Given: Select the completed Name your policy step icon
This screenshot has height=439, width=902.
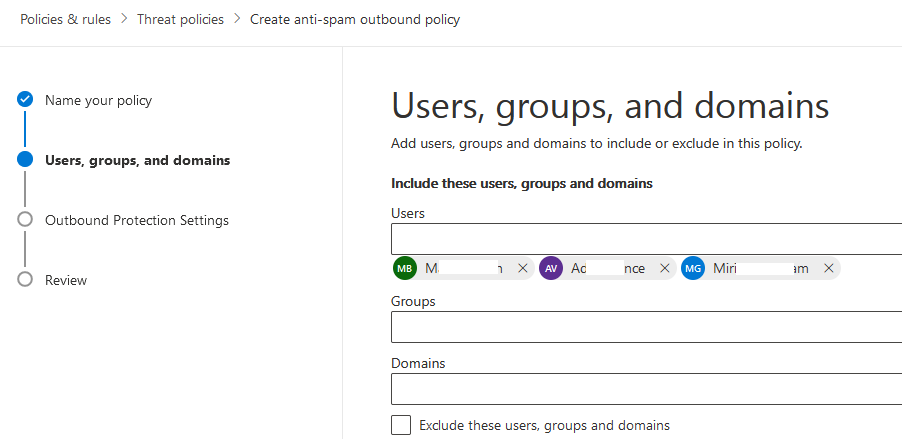Looking at the screenshot, I should tap(25, 100).
